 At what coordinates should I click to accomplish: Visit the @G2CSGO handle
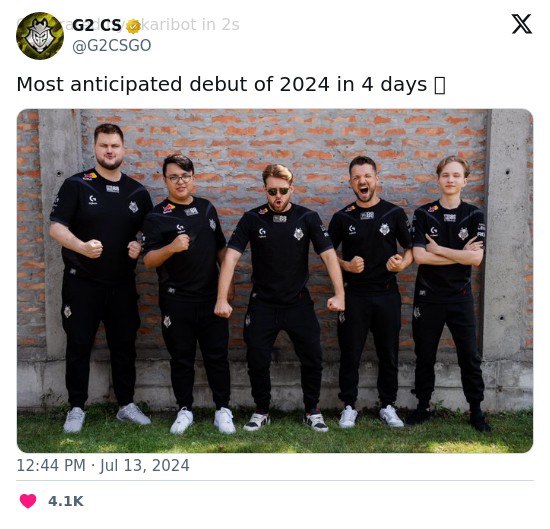click(112, 46)
